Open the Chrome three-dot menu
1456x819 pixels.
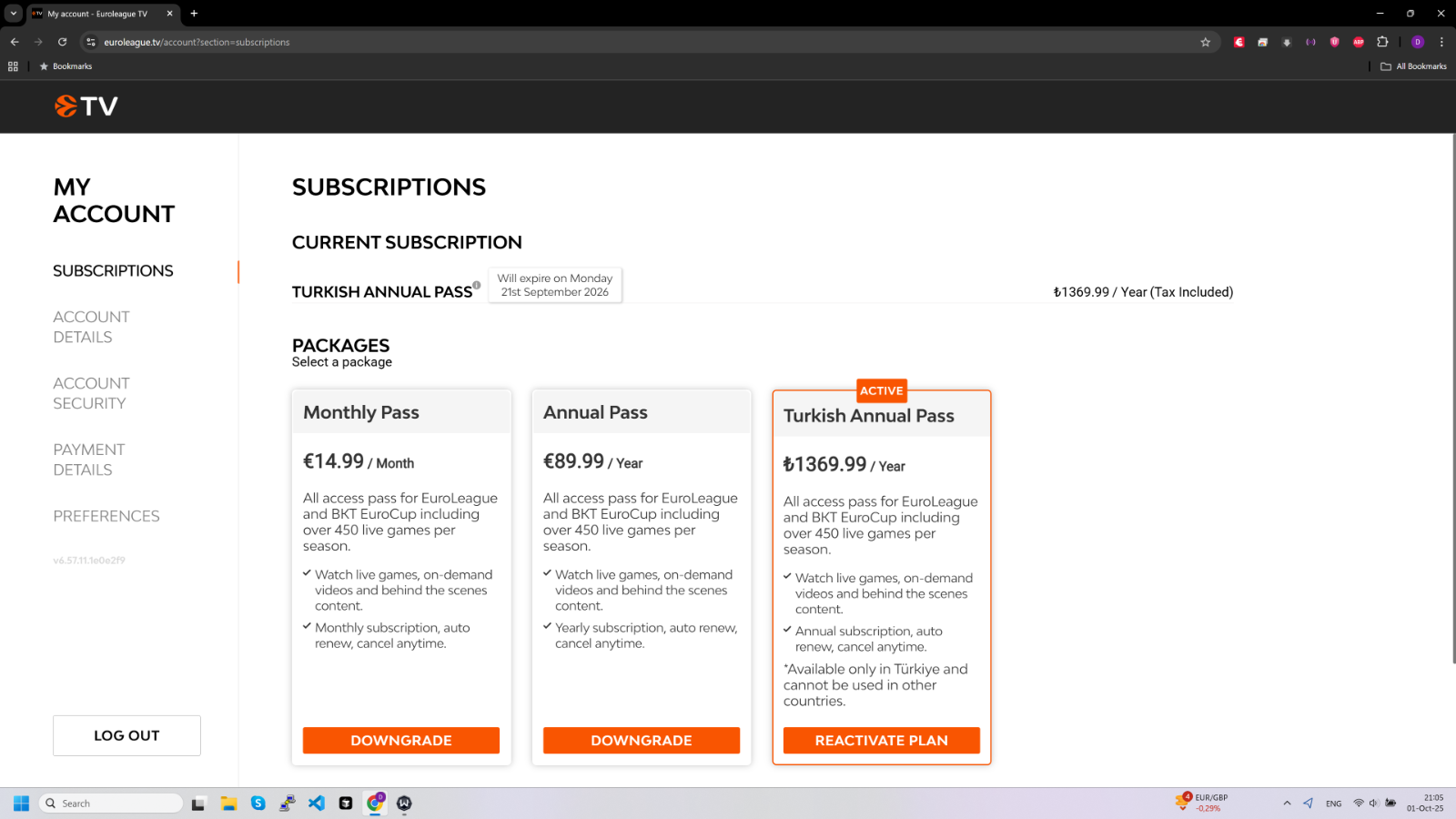[x=1441, y=42]
